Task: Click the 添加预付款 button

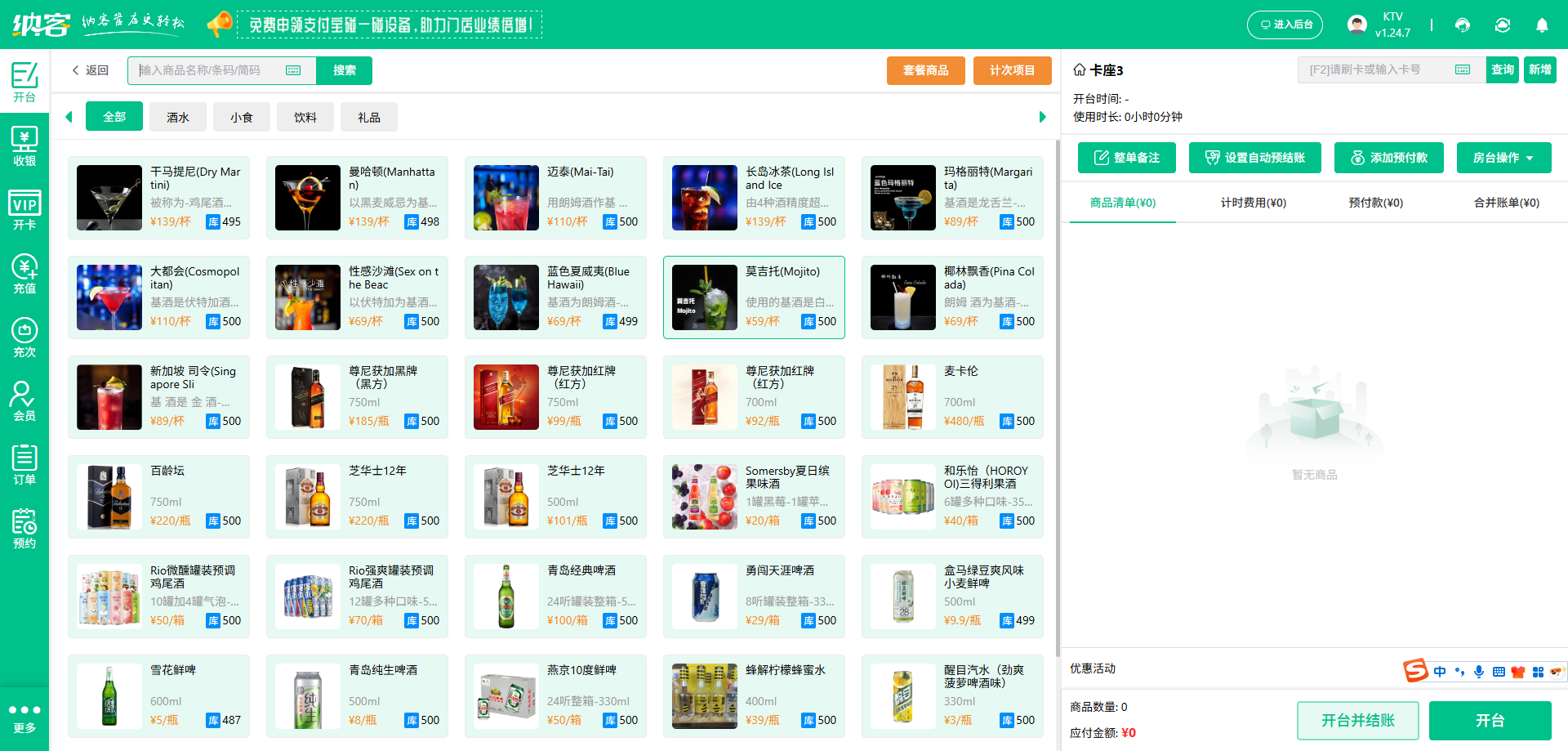Action: tap(1389, 158)
